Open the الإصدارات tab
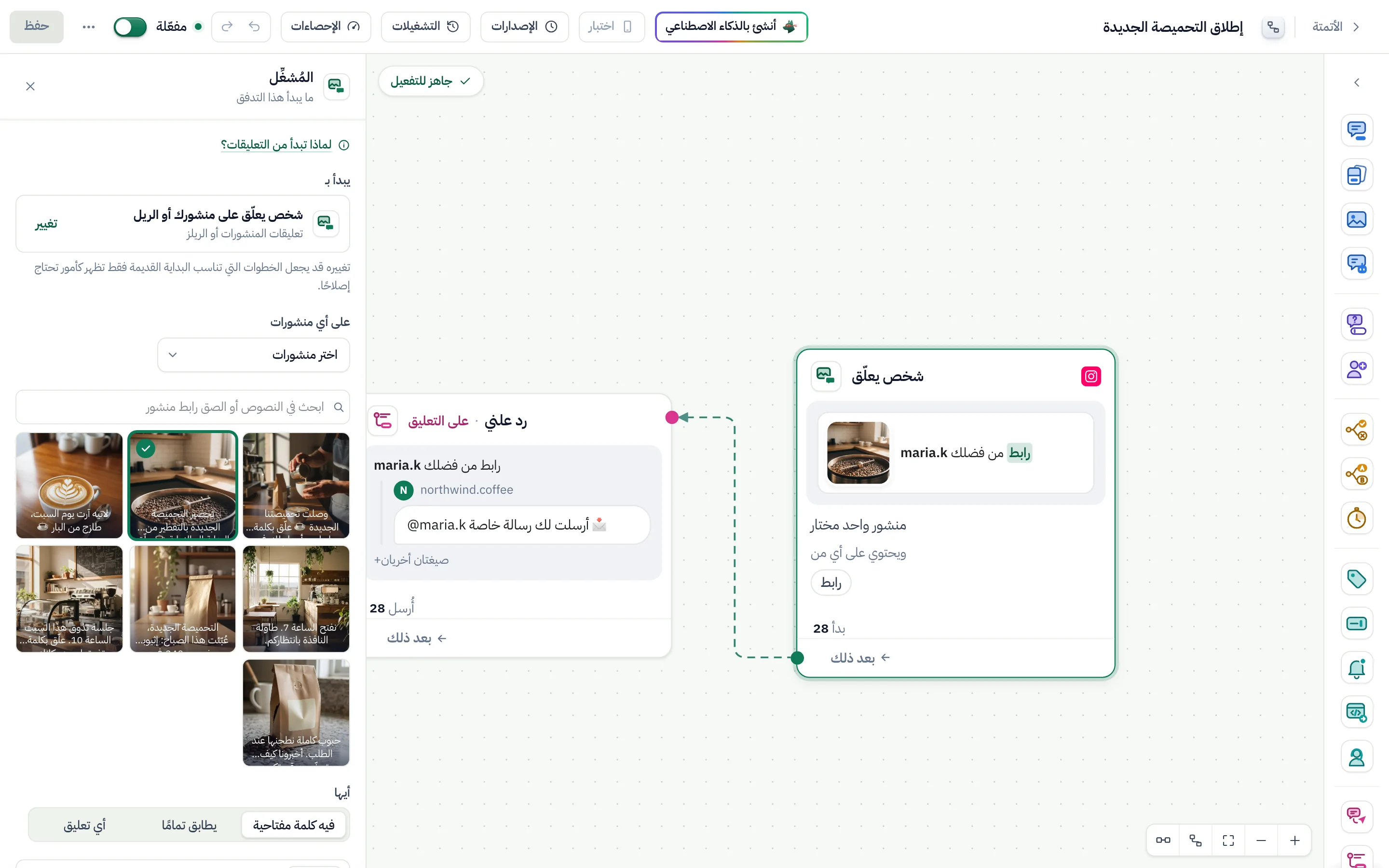Screen dimensions: 1389x868 pyautogui.click(x=524, y=27)
